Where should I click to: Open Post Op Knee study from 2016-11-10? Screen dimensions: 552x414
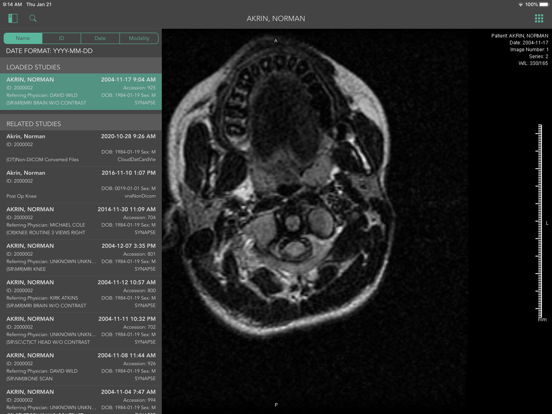[x=81, y=184]
